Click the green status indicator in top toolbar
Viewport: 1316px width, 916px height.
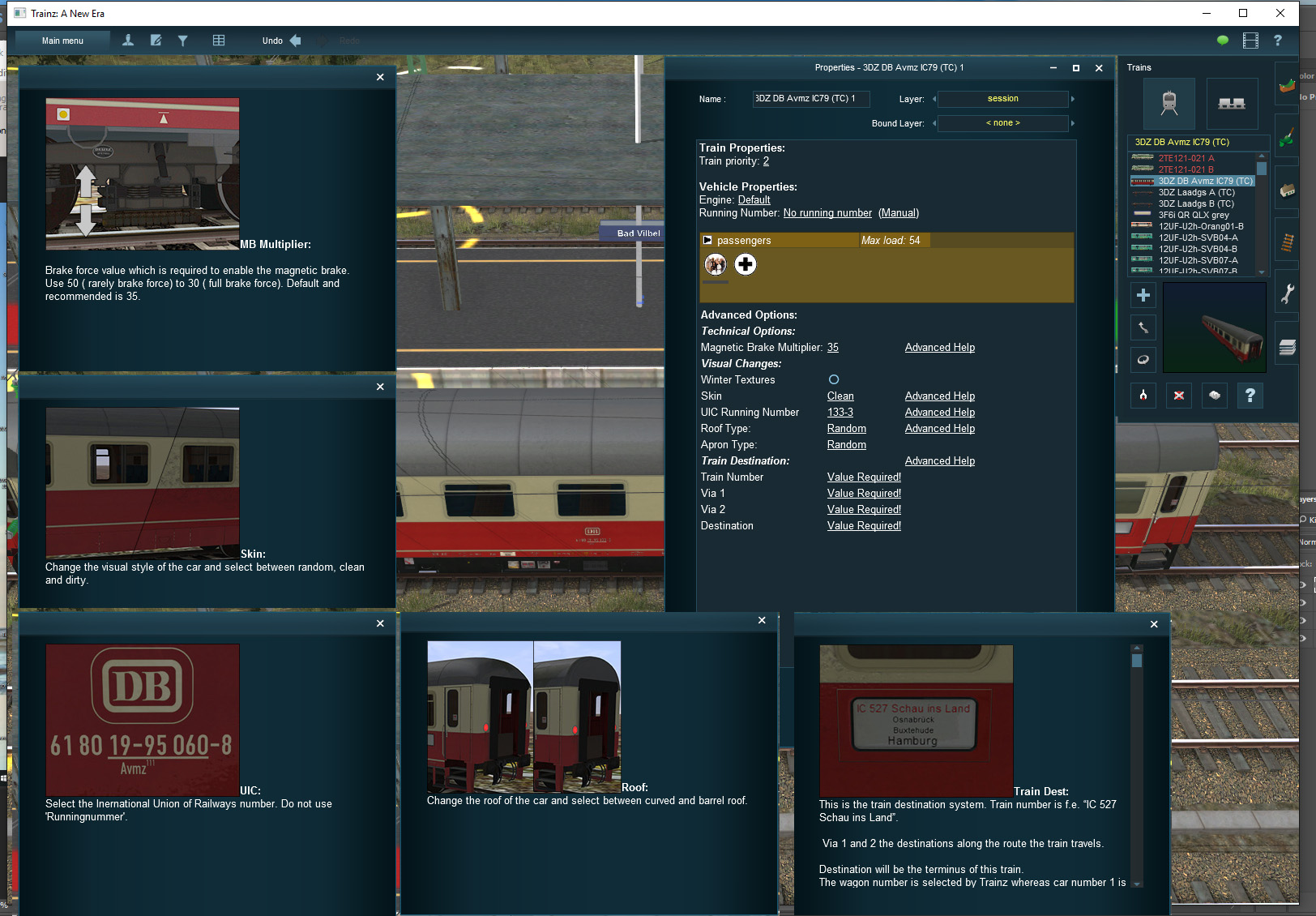click(x=1222, y=40)
